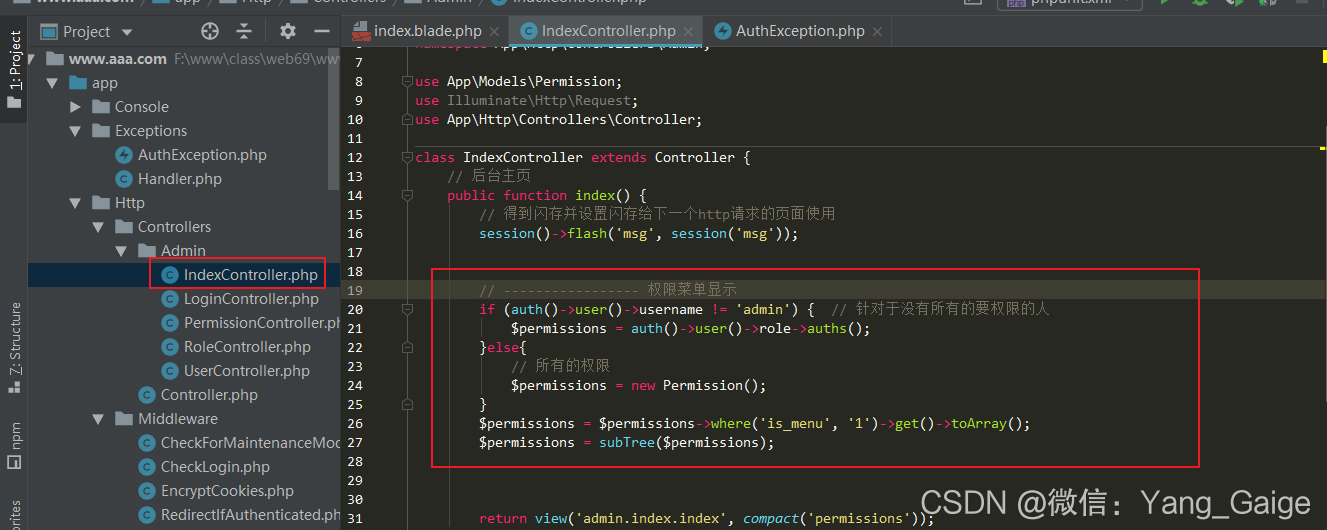Select PermissionController.php in the project tree
1327x530 pixels.
[x=263, y=323]
